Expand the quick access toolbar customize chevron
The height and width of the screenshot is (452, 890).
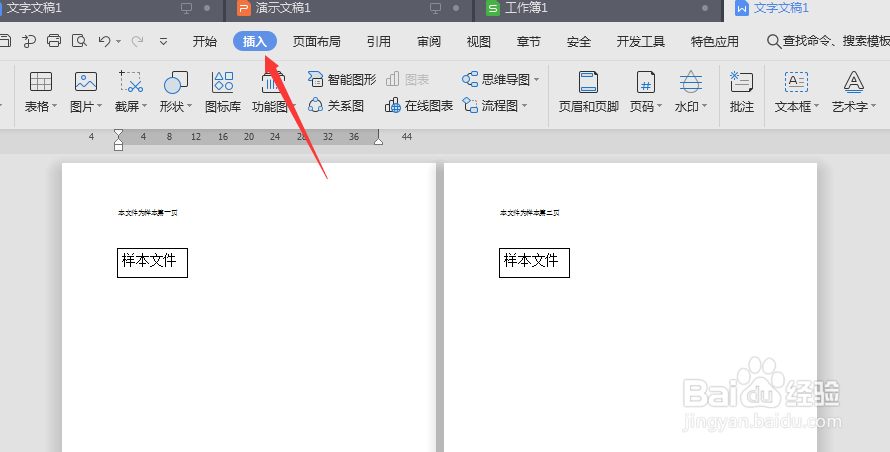tap(163, 41)
